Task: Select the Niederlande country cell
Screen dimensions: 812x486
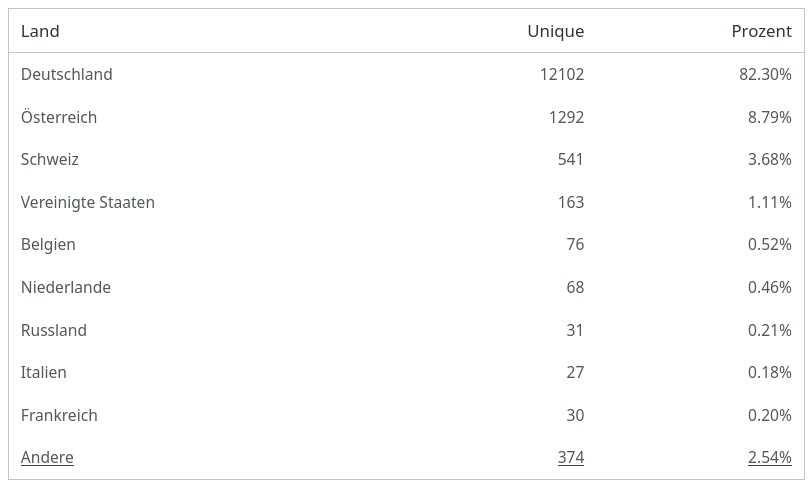Action: tap(66, 288)
